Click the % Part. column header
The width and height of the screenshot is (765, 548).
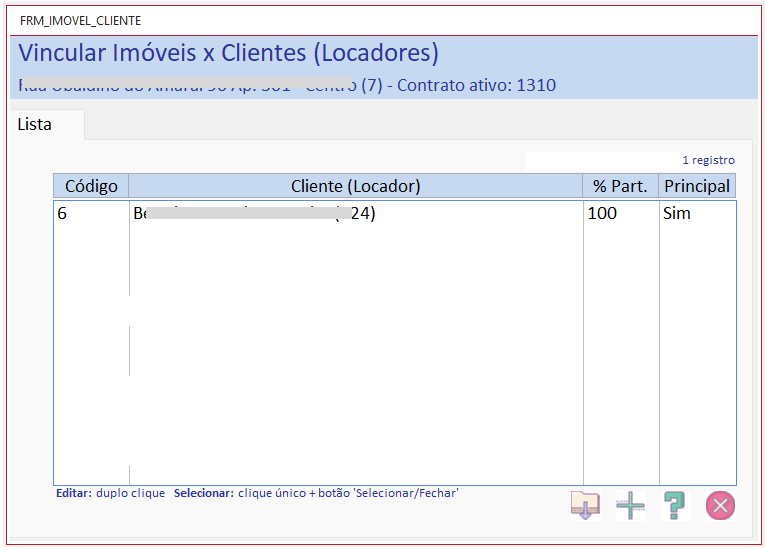(620, 186)
